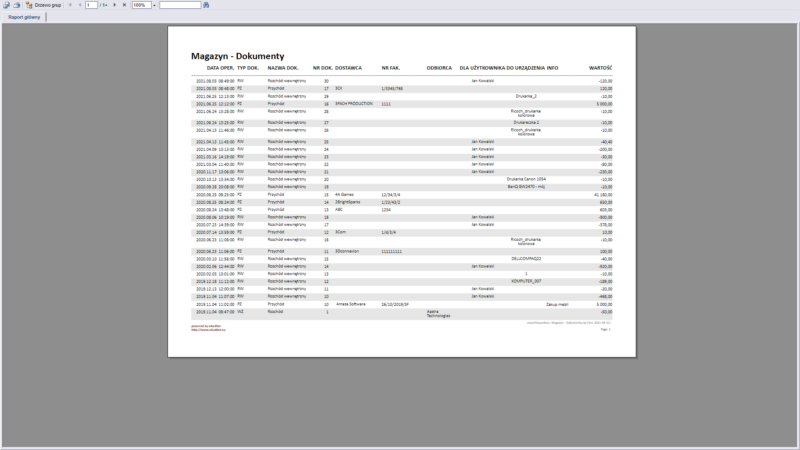Click the 100% zoom combo box
The width and height of the screenshot is (800, 450).
coord(141,5)
